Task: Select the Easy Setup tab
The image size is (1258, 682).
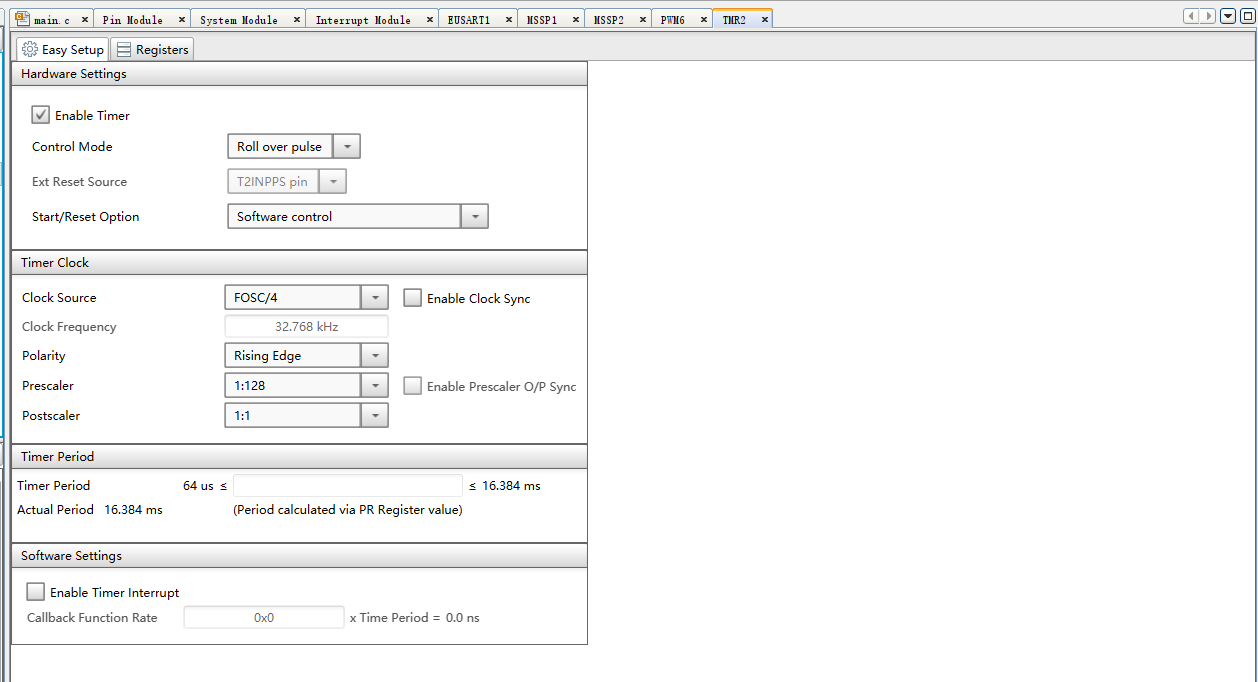Action: [x=62, y=49]
